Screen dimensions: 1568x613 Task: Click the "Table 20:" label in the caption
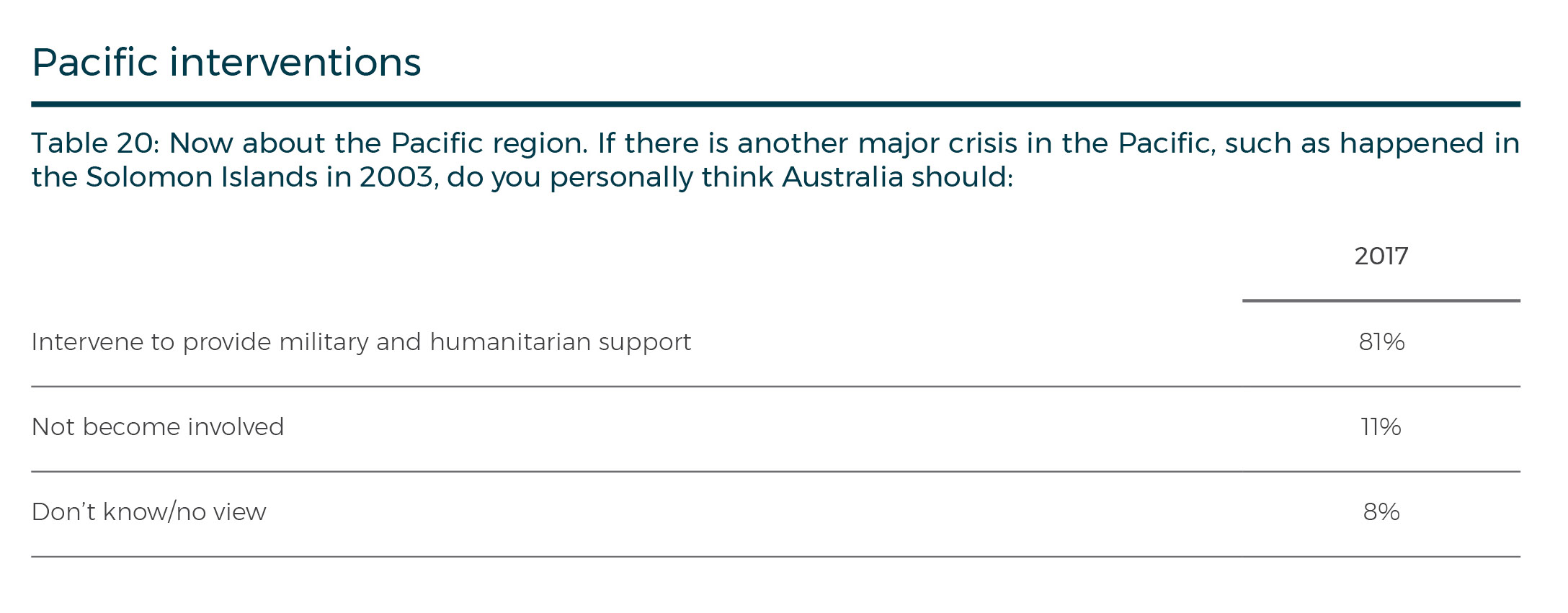pos(94,143)
